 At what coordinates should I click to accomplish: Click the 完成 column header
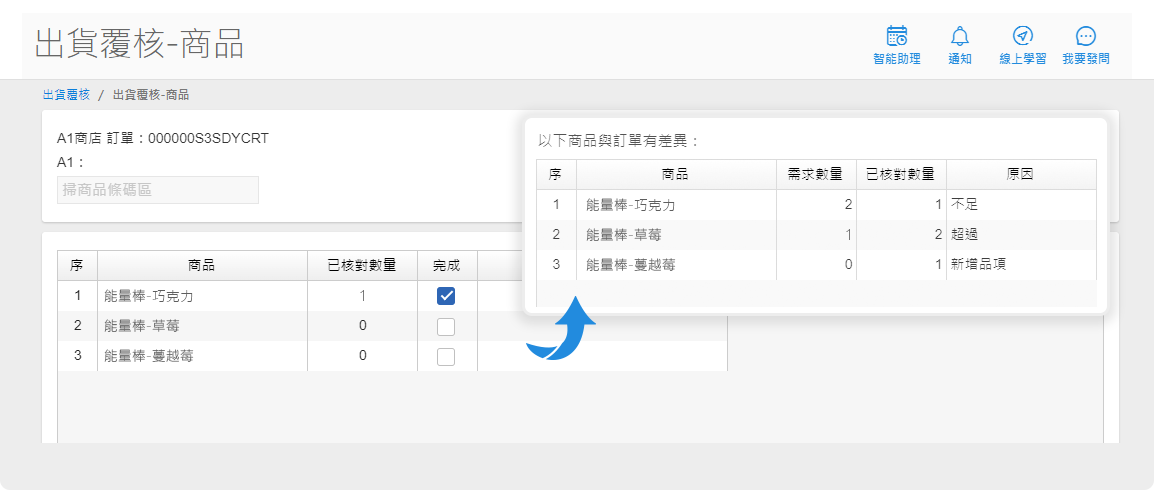(x=447, y=266)
